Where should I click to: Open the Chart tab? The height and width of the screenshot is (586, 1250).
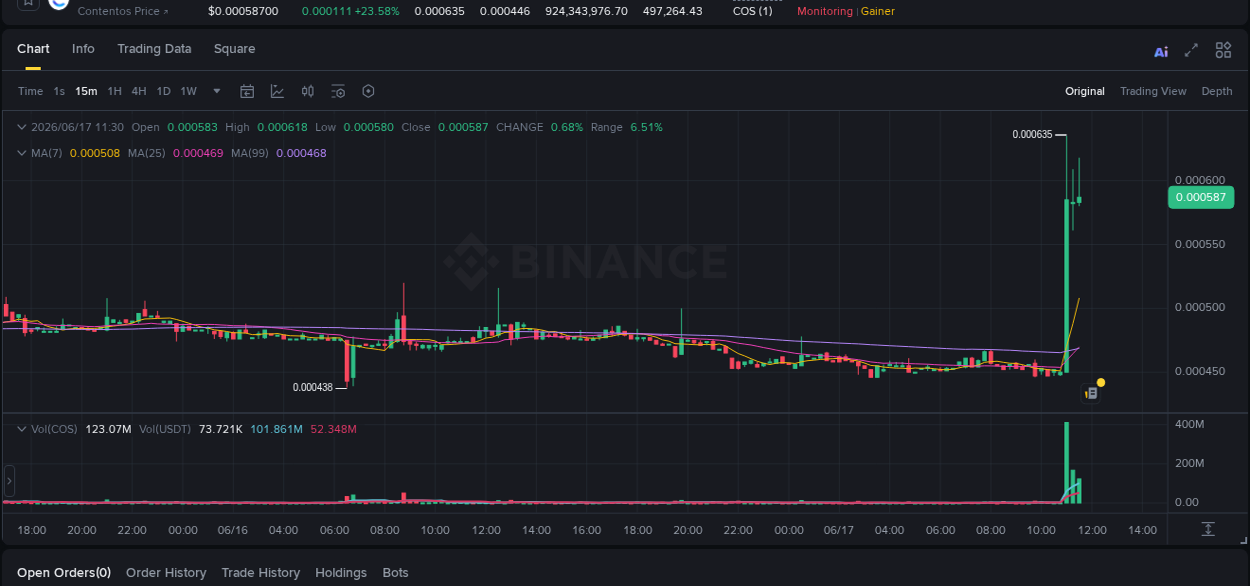click(x=33, y=49)
